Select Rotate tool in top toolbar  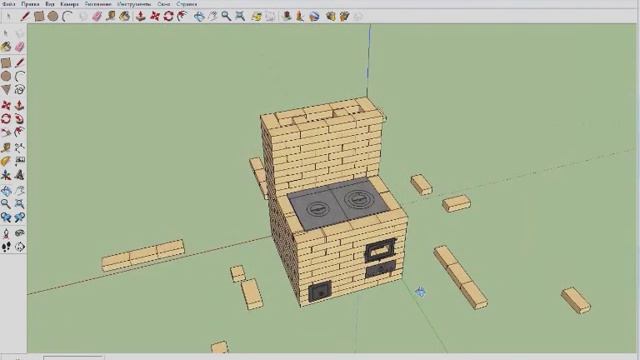(x=168, y=16)
